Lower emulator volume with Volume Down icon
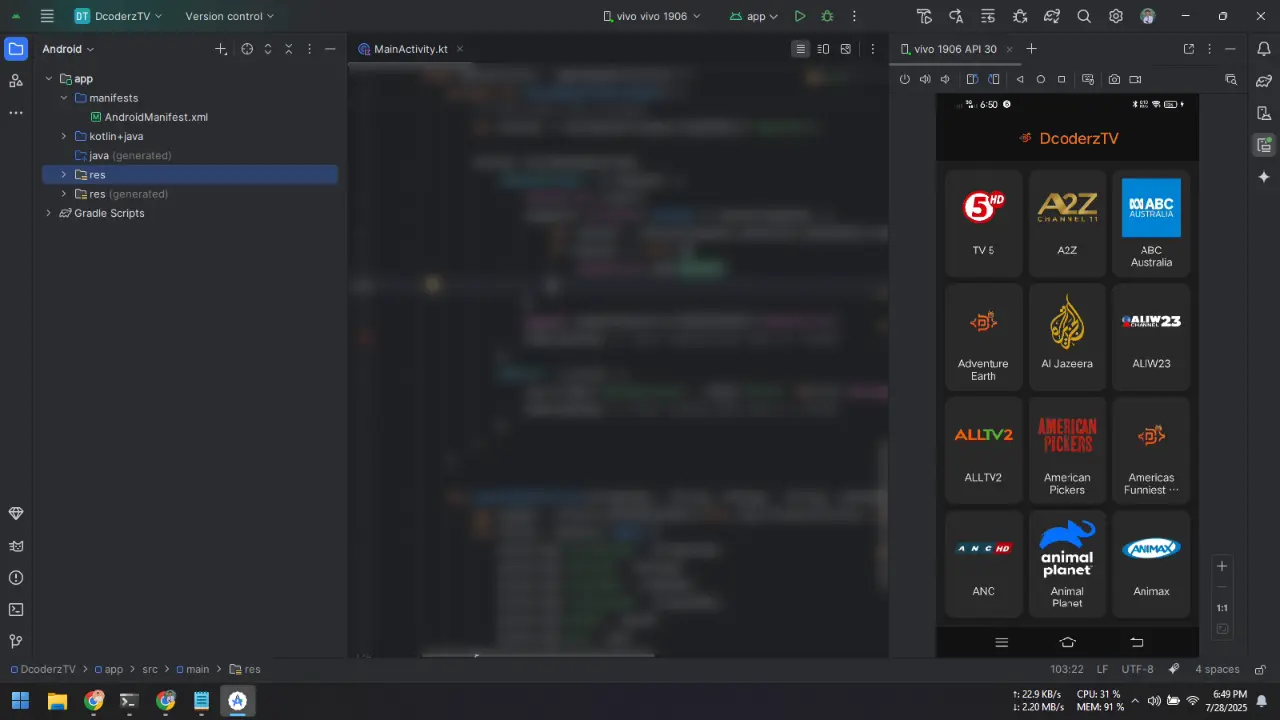 [x=945, y=79]
